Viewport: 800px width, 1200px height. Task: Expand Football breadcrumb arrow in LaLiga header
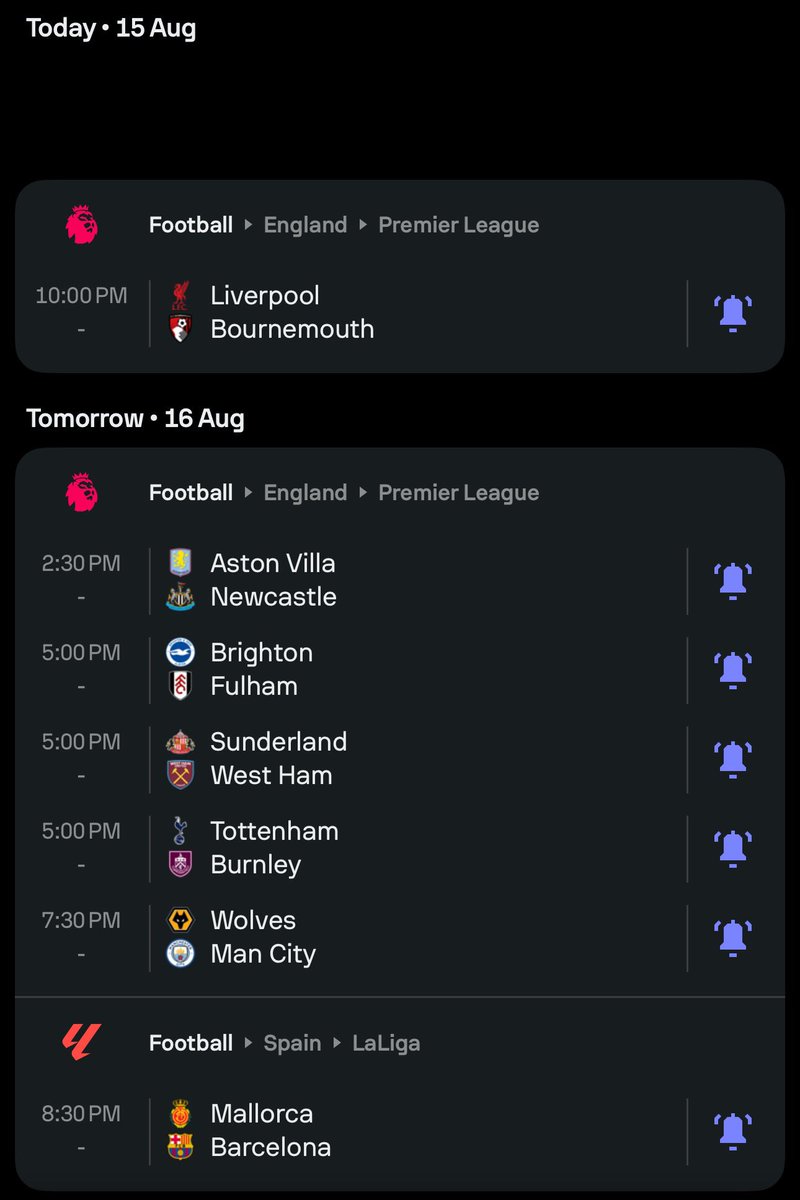tap(248, 1043)
